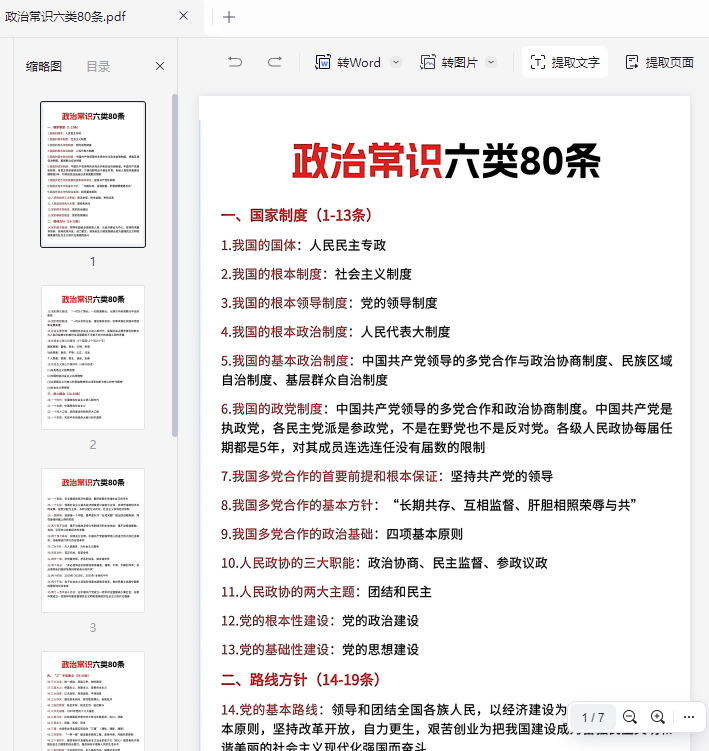
Task: Zoom in with the magnifier plus icon
Action: pos(658,717)
